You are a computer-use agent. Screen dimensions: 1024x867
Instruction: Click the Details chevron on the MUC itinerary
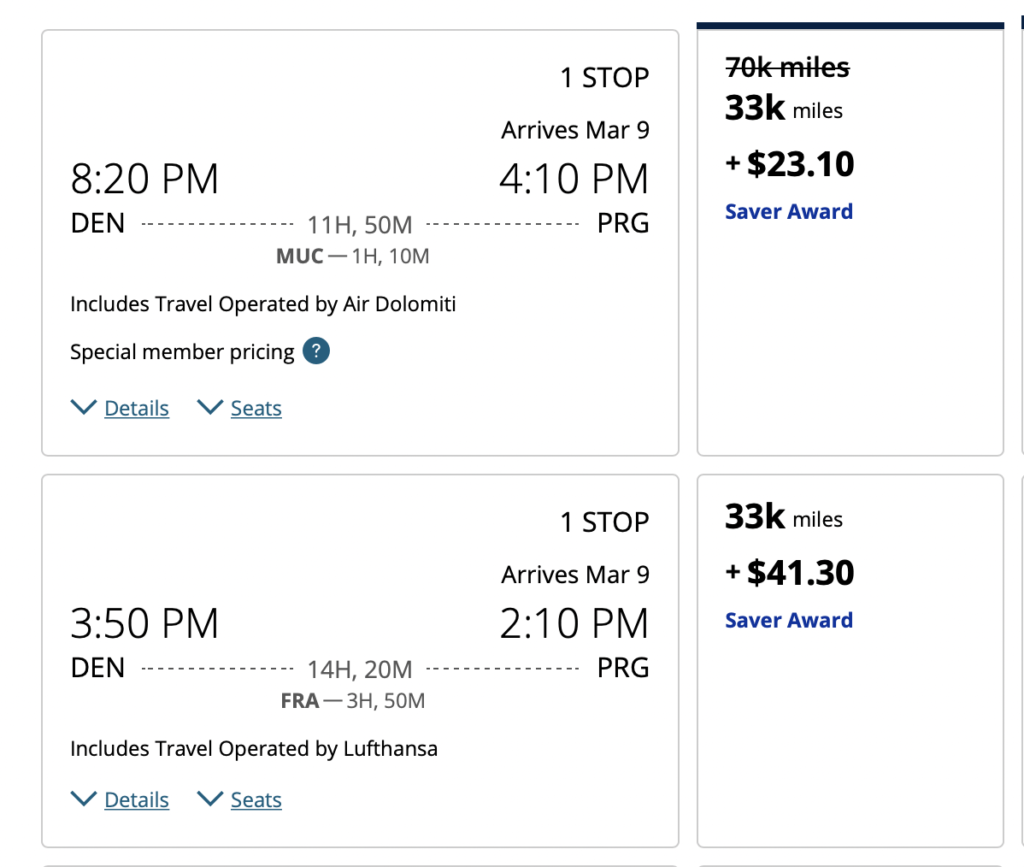pos(84,406)
